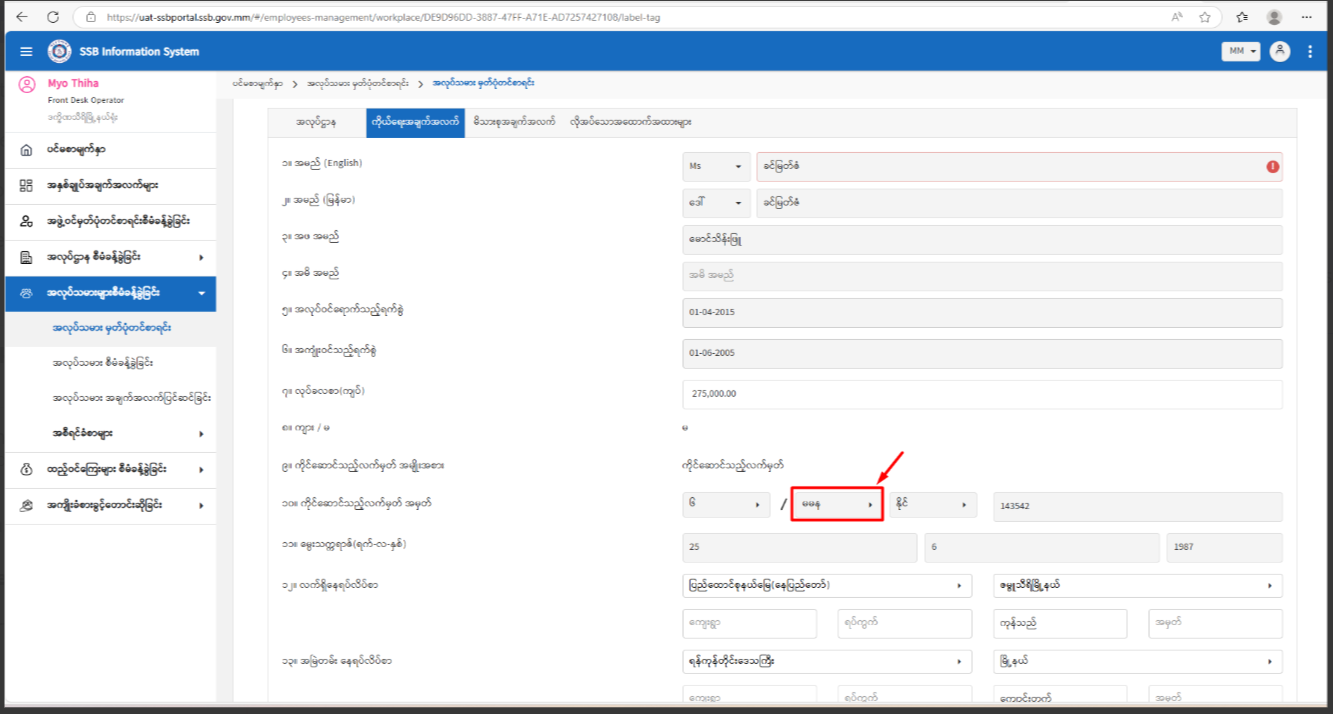Screen dimensions: 1333x714
Task: Click the SSB Information System logo
Action: [x=59, y=52]
